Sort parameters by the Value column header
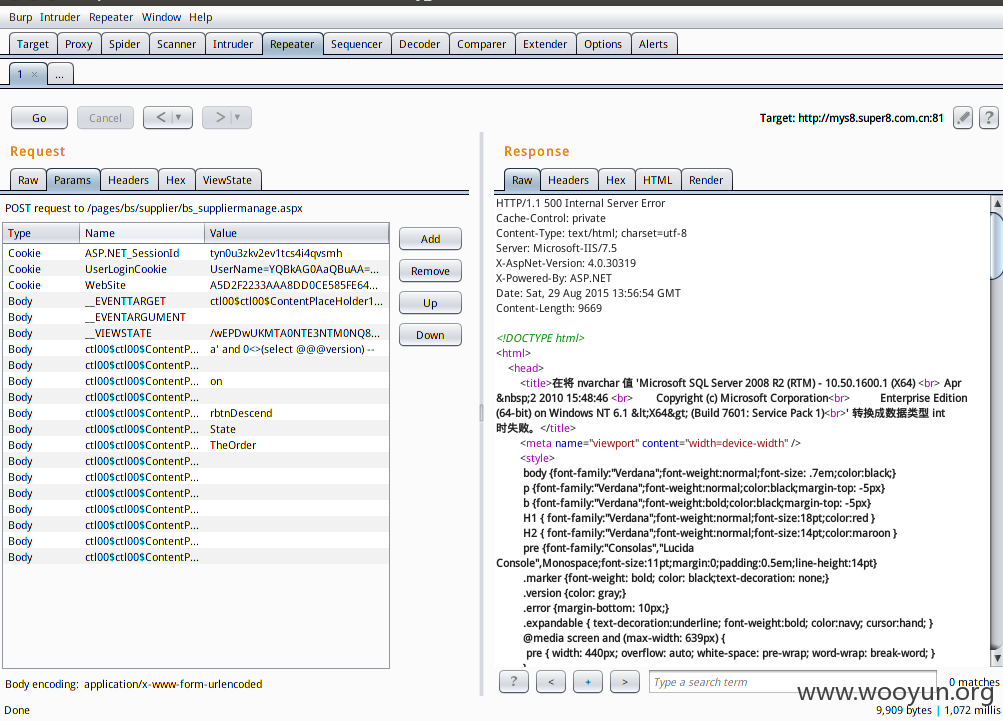The width and height of the screenshot is (1003, 721). (x=297, y=233)
